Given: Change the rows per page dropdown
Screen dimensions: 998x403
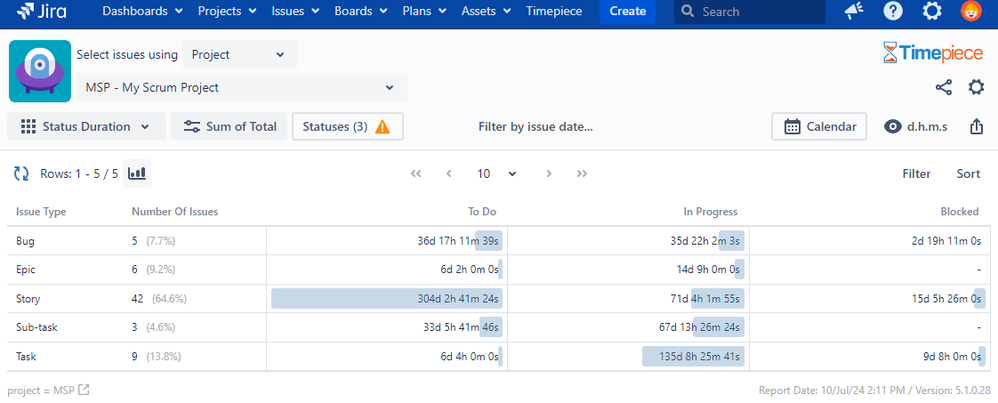Looking at the screenshot, I should 496,173.
